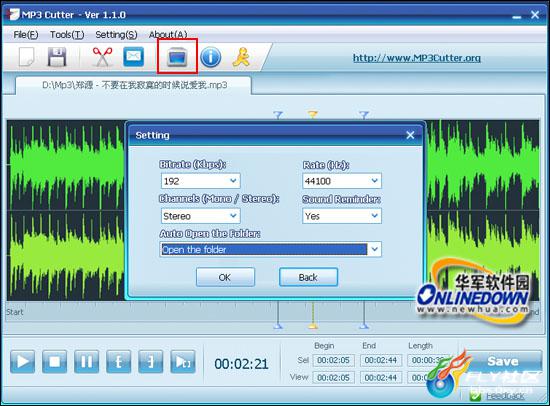Click the yellow playhead marker above waveform
This screenshot has width=550, height=406.
(x=313, y=114)
